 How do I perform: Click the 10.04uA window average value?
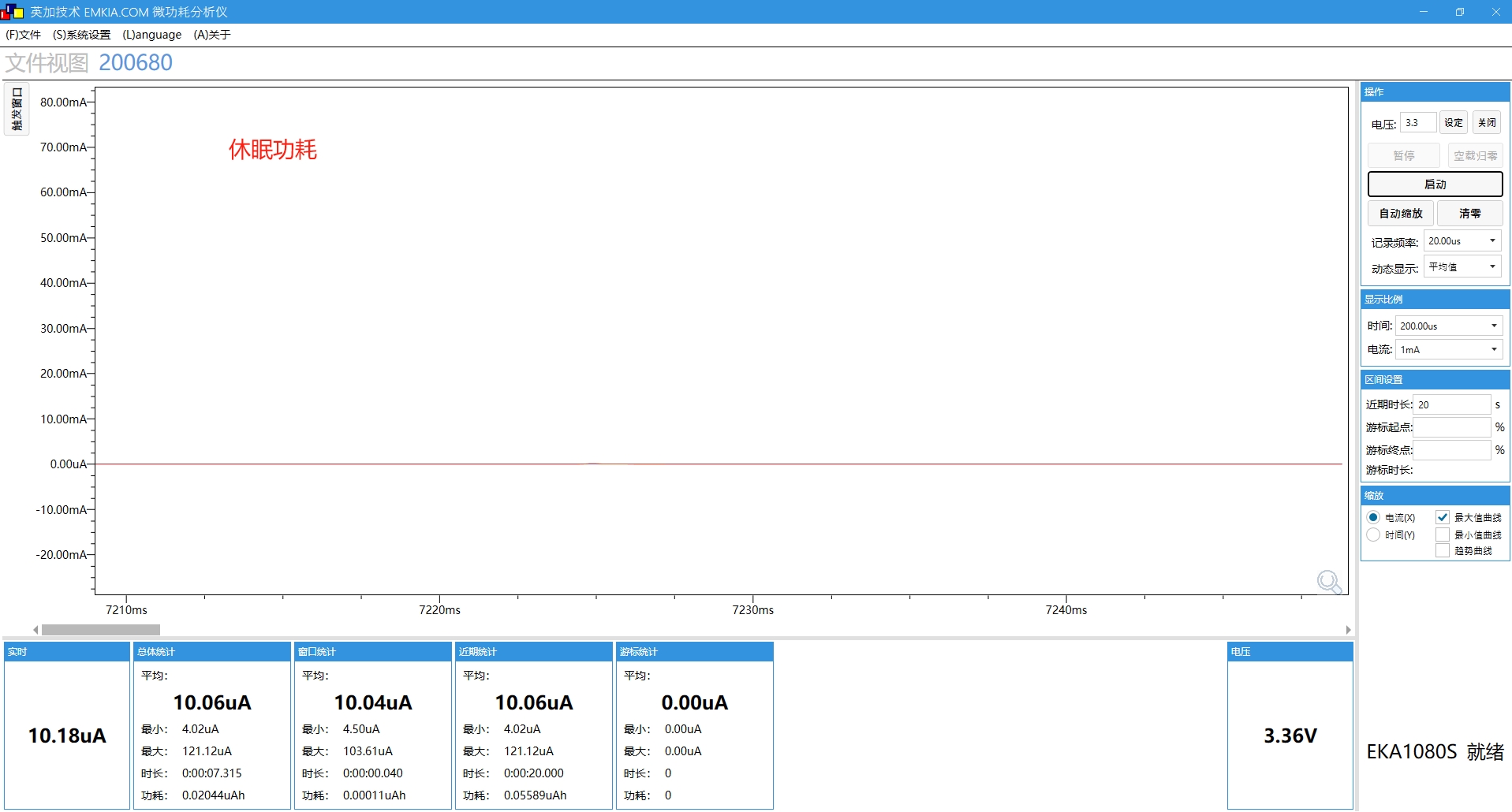[373, 702]
